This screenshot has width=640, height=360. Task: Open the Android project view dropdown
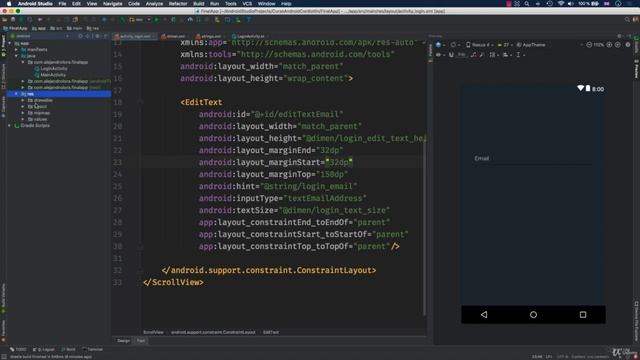tap(40, 36)
